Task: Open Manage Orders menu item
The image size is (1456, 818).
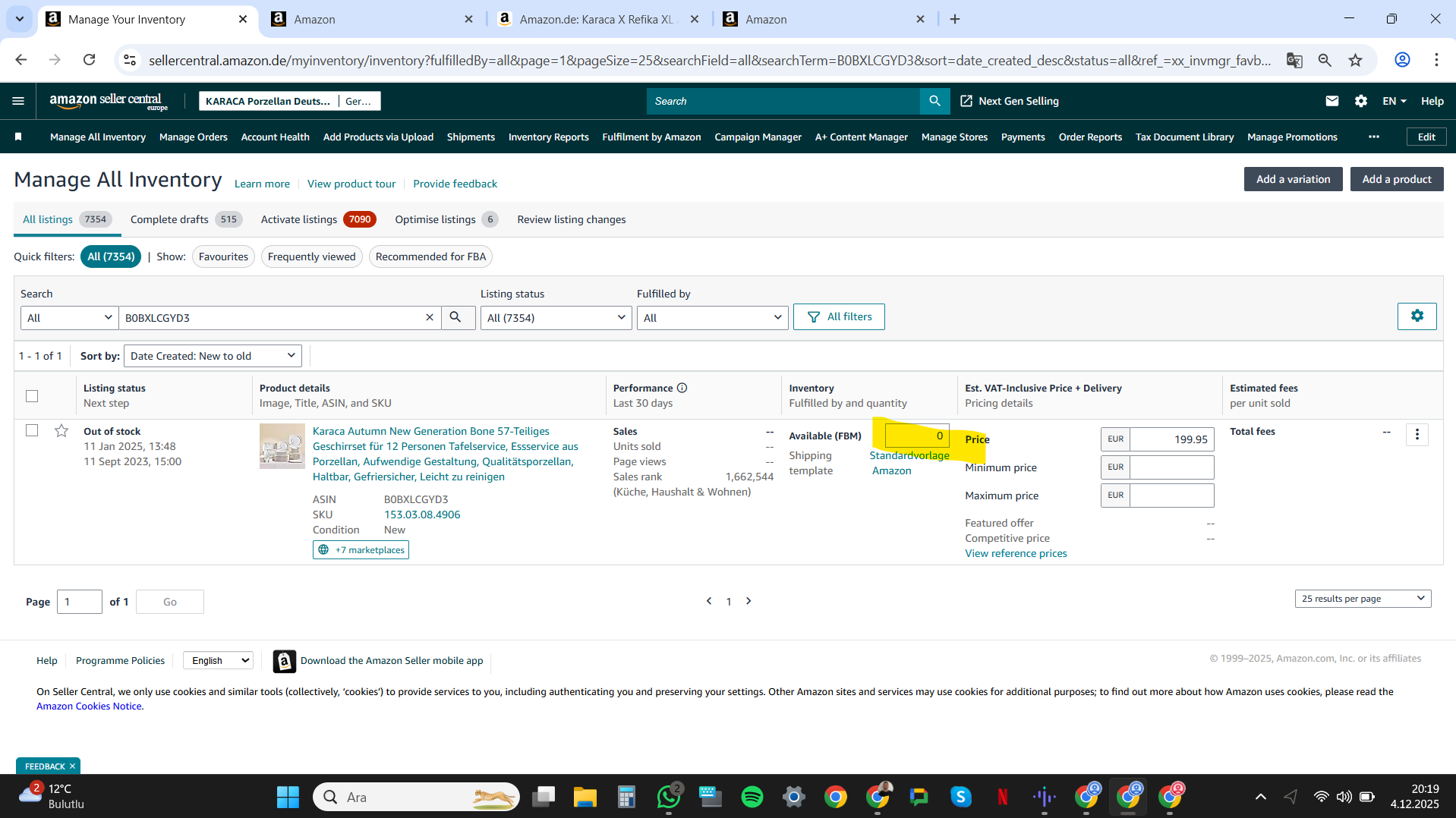Action: pos(194,137)
